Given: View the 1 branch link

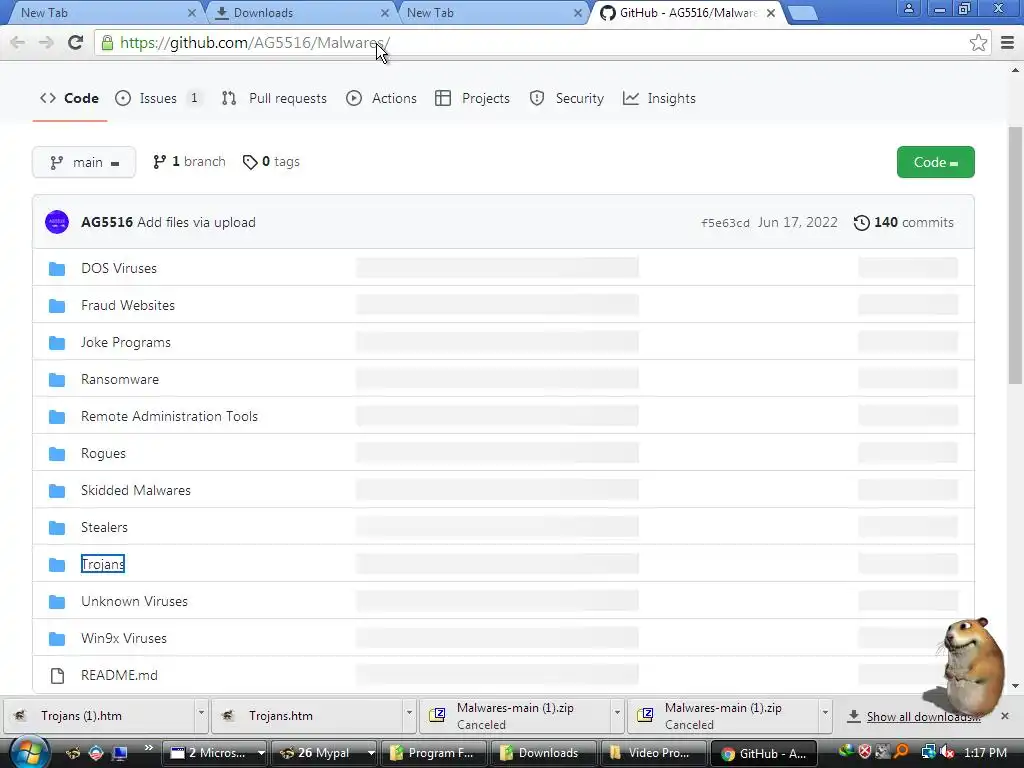Looking at the screenshot, I should [x=189, y=161].
